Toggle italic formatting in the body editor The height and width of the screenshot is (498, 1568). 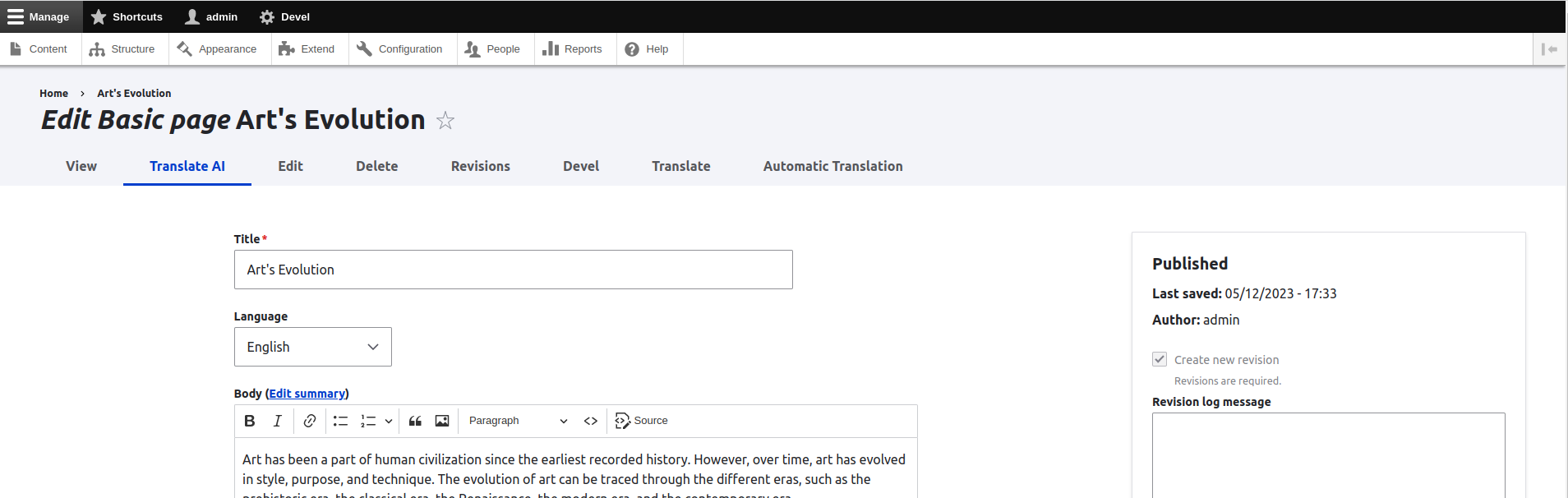(278, 421)
